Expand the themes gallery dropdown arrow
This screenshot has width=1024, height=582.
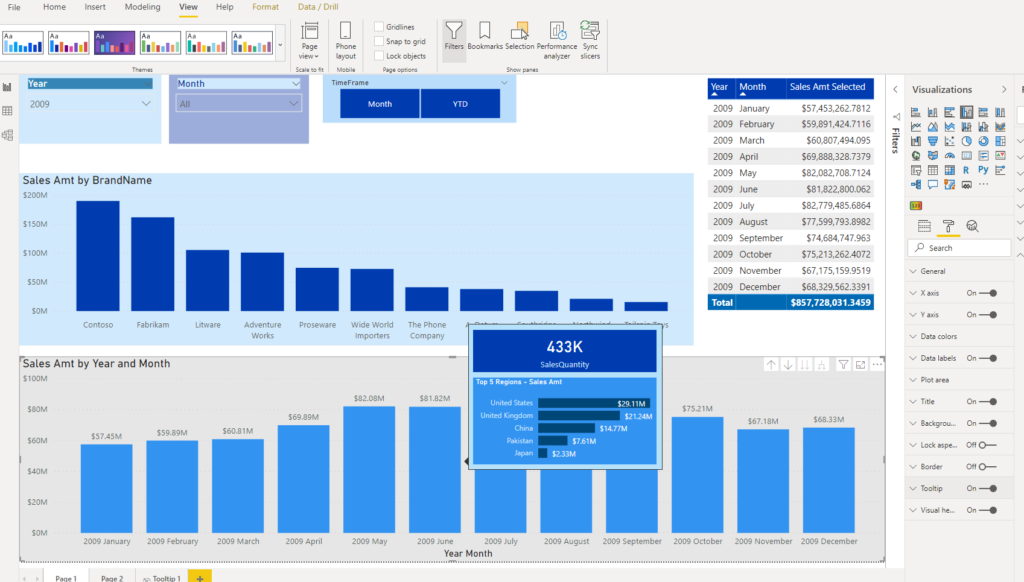[280, 45]
